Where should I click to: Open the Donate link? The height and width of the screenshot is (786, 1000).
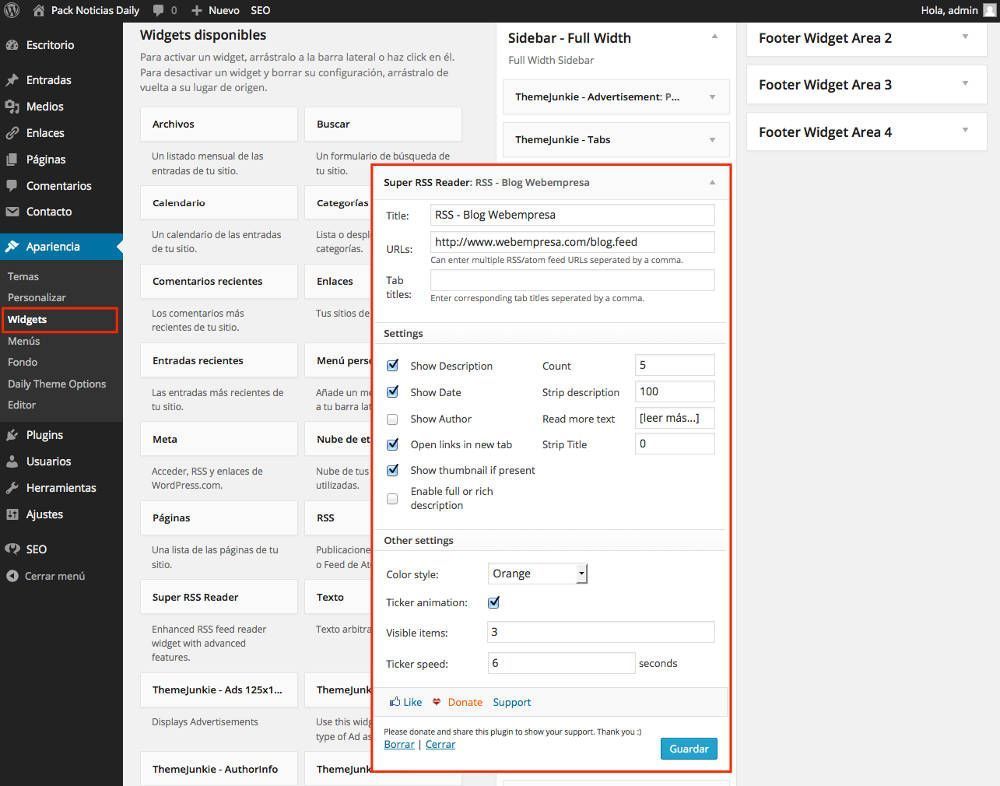point(465,702)
